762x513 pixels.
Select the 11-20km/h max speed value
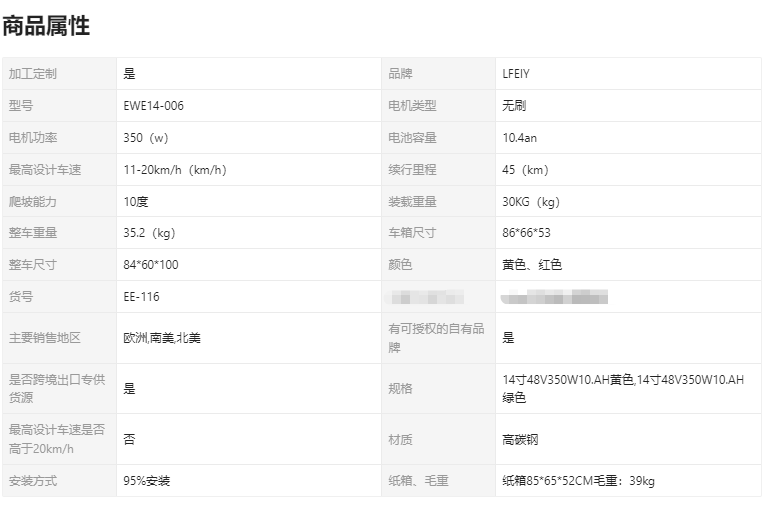(x=175, y=170)
